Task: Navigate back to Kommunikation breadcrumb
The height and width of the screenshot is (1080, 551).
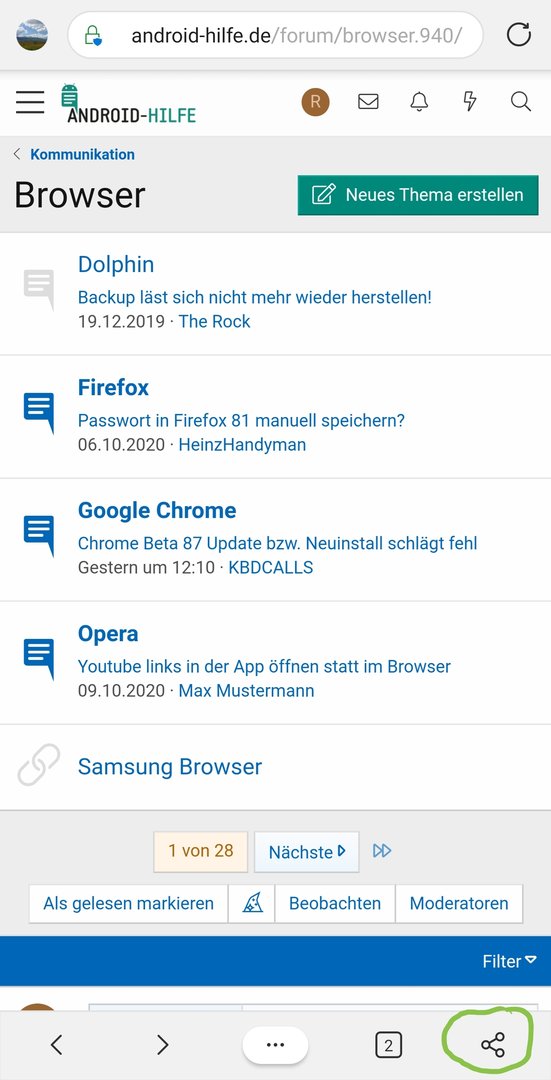Action: tap(82, 154)
